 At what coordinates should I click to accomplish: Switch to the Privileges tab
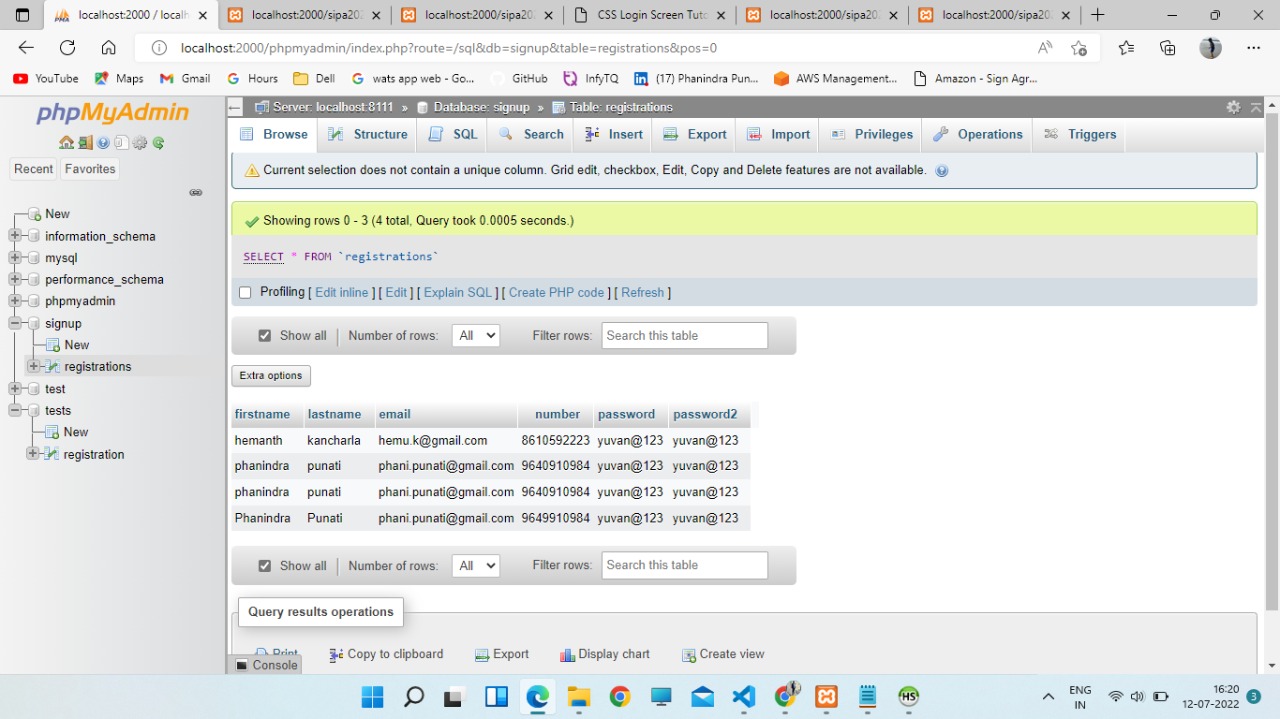tap(872, 135)
